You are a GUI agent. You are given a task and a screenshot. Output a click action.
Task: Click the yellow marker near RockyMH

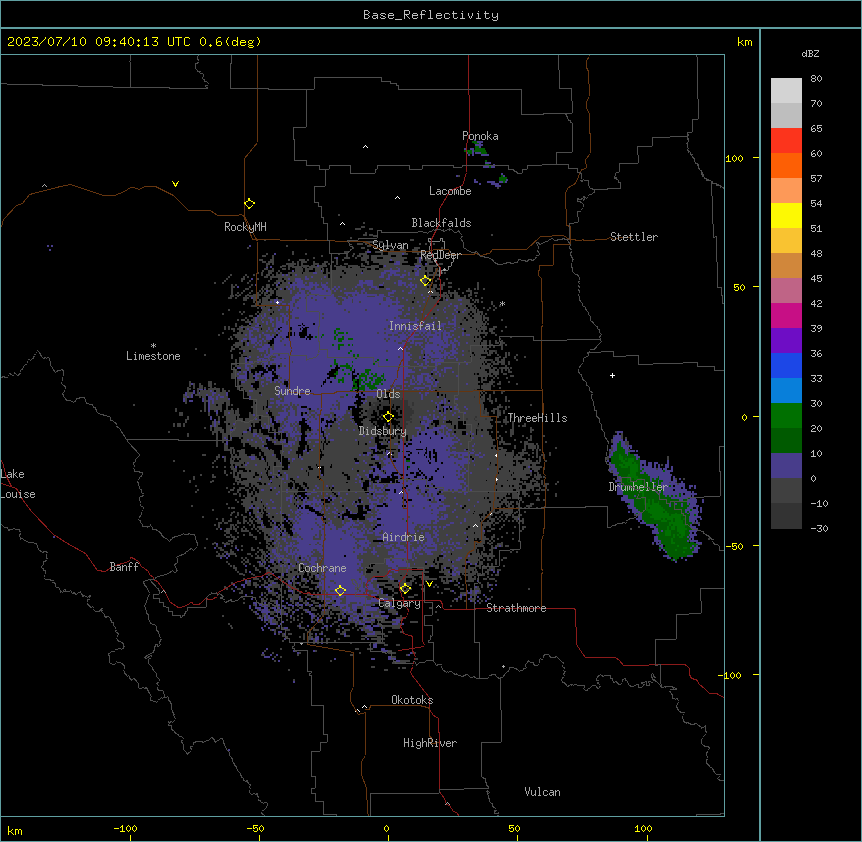click(x=250, y=204)
